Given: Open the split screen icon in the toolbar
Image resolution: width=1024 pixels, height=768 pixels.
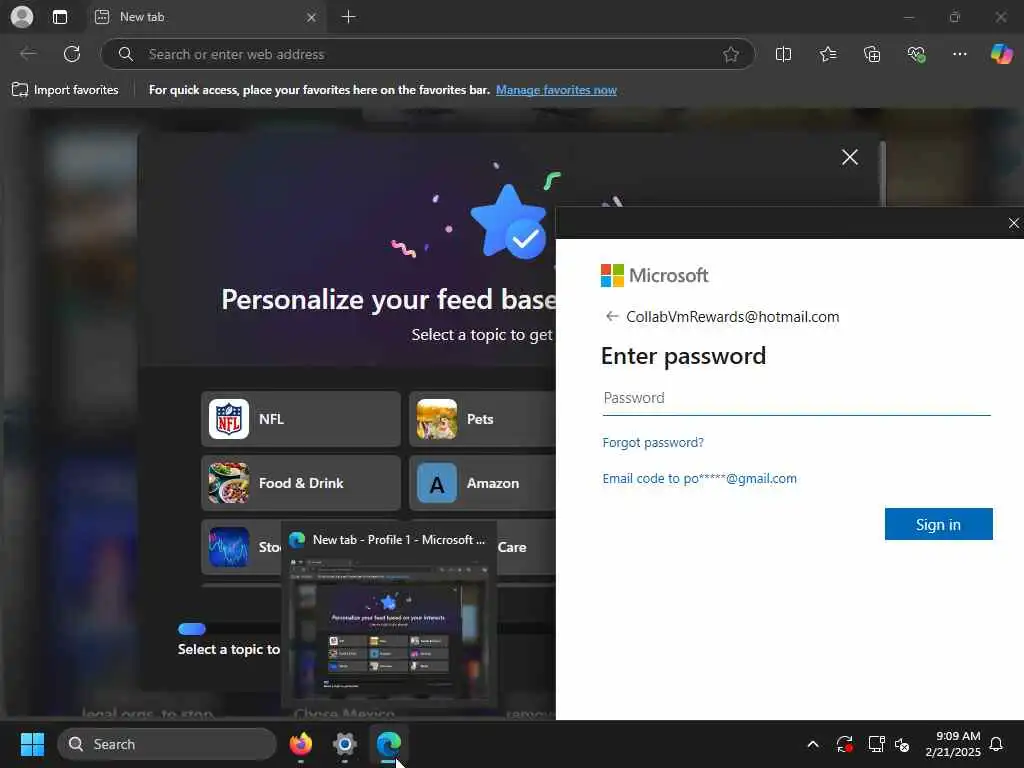Looking at the screenshot, I should [x=783, y=54].
